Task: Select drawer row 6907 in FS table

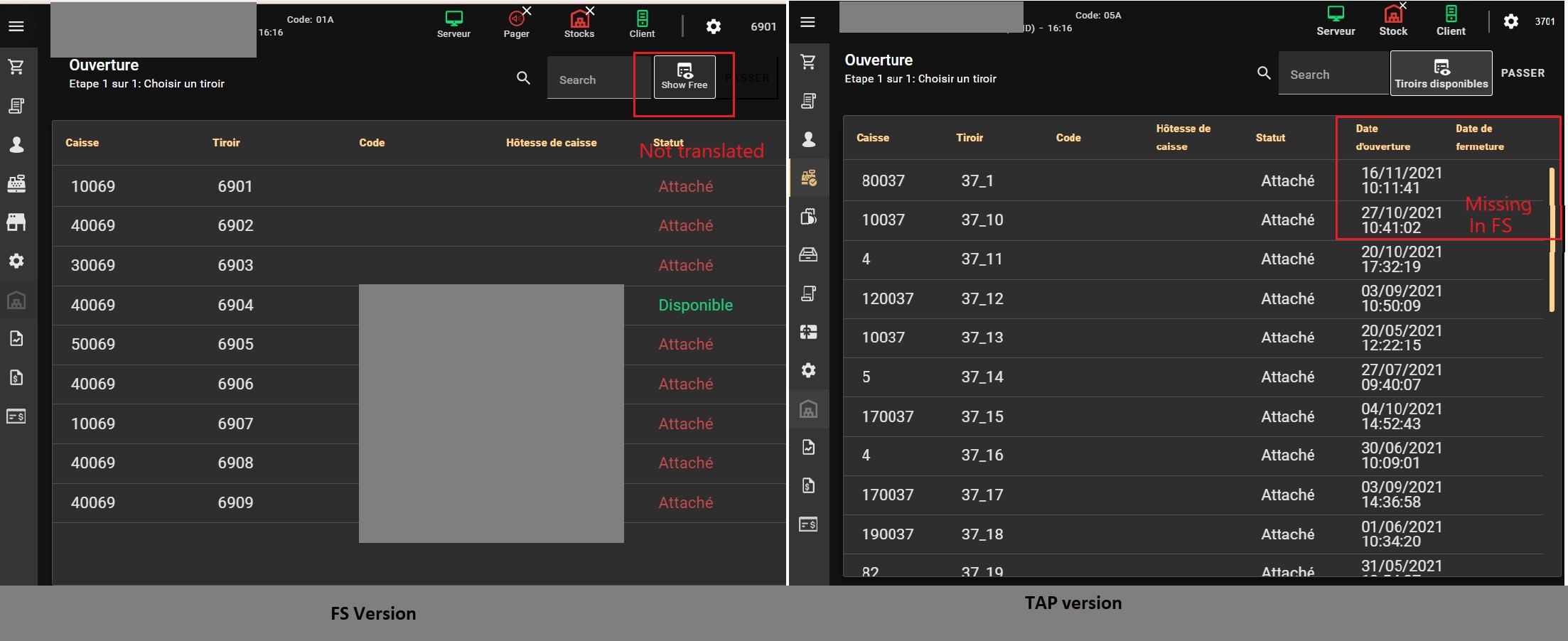Action: pos(419,424)
